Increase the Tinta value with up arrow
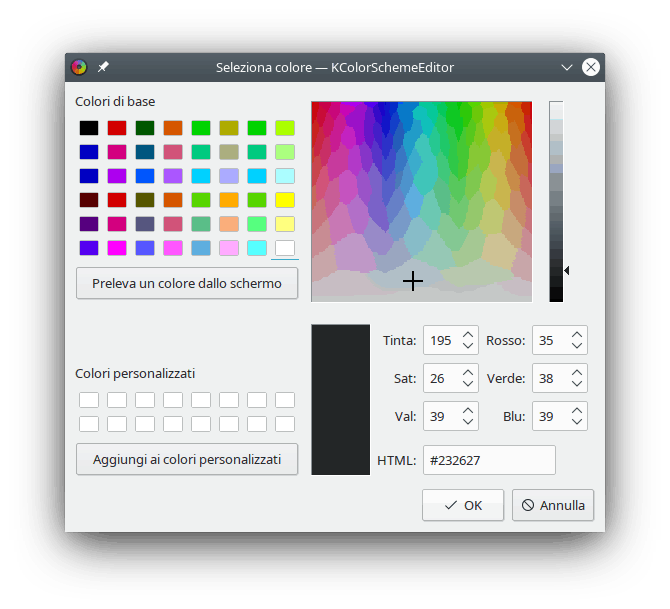The image size is (670, 609). tap(468, 335)
